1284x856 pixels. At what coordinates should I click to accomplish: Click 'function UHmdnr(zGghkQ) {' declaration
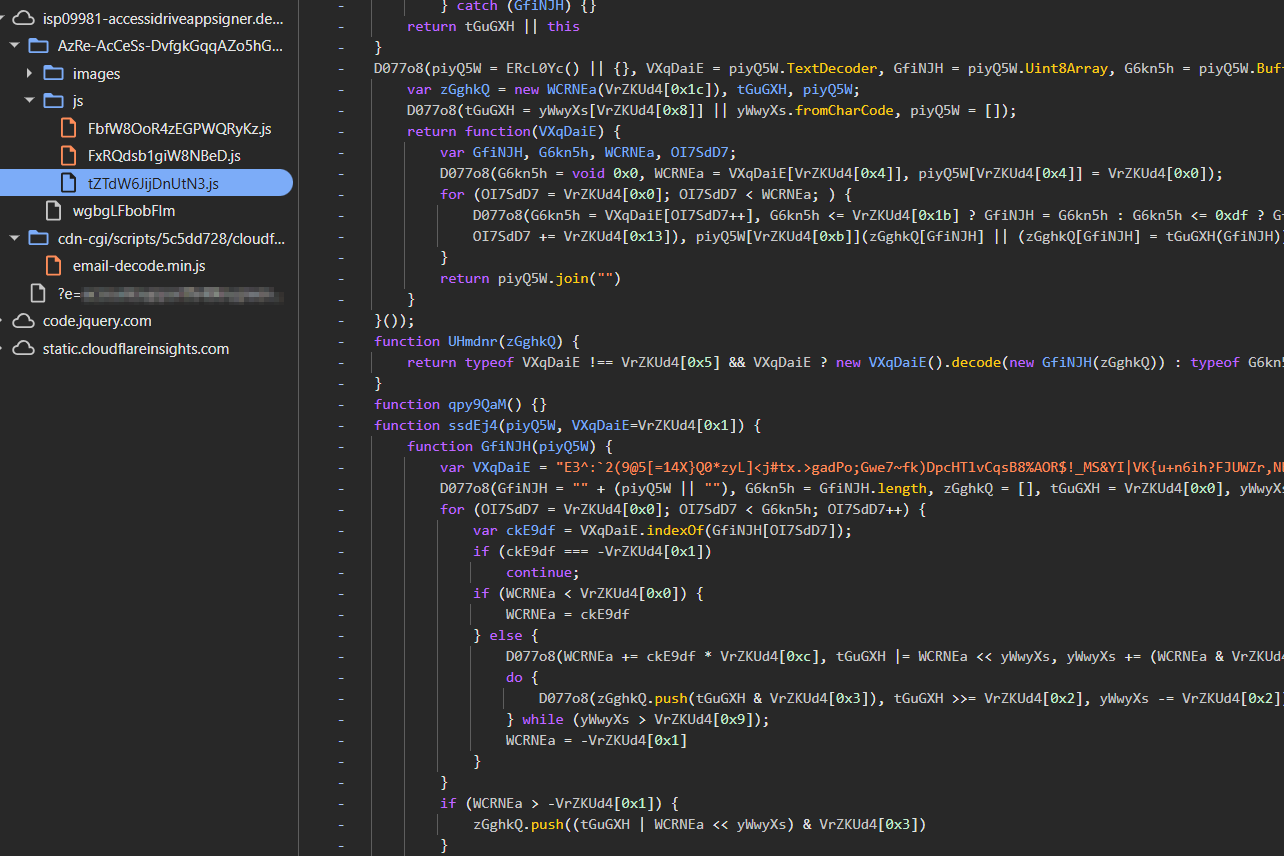[476, 341]
